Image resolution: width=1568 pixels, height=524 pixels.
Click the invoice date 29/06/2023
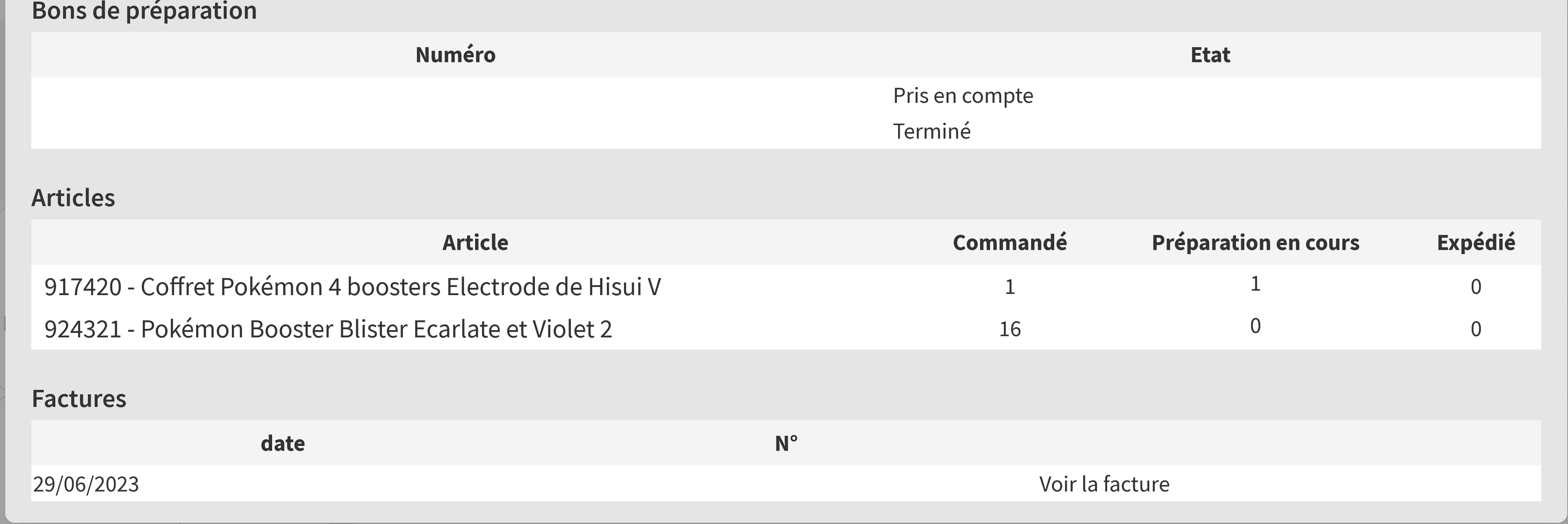coord(86,484)
